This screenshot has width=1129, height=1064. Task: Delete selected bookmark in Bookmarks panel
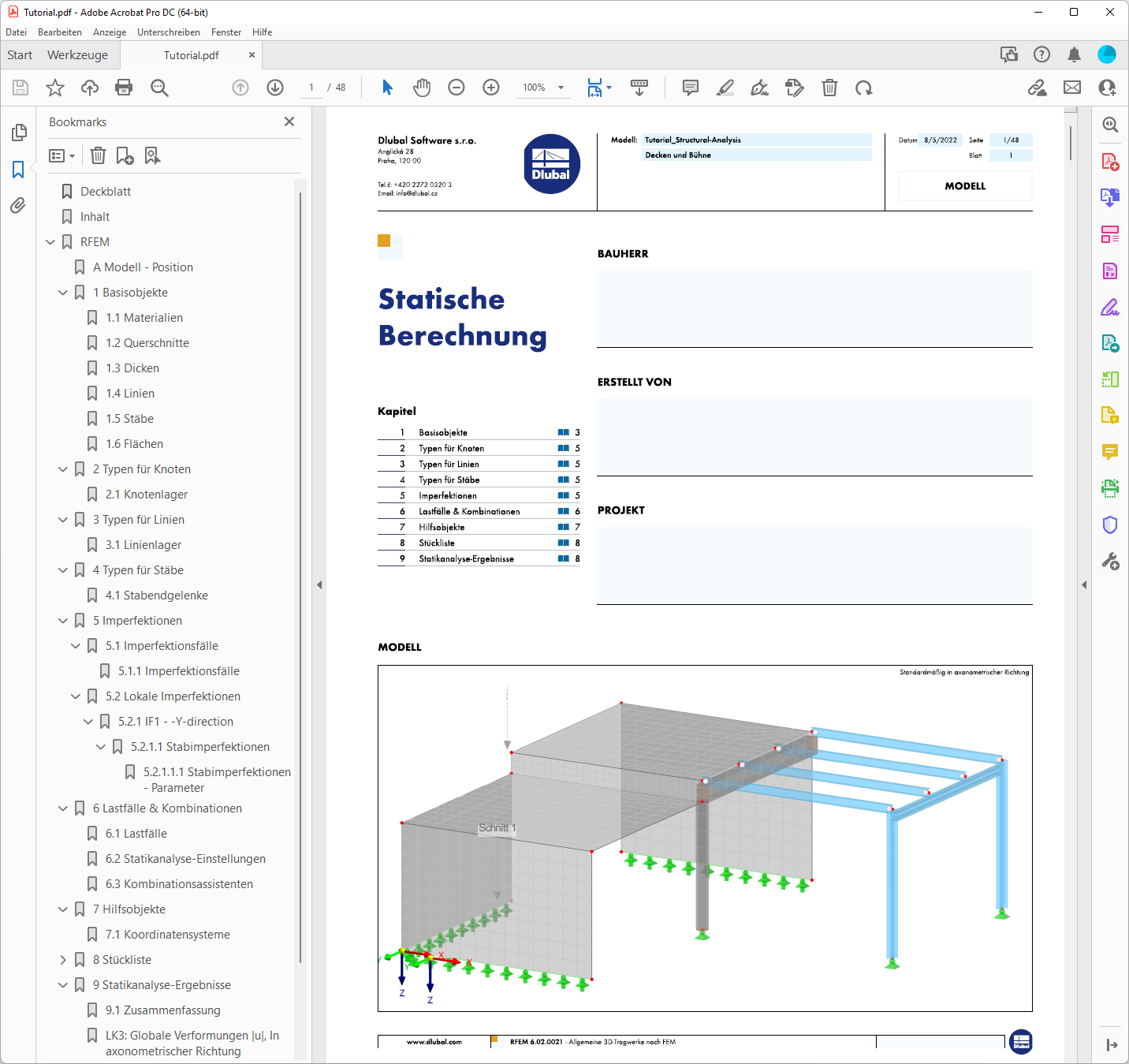pyautogui.click(x=98, y=155)
